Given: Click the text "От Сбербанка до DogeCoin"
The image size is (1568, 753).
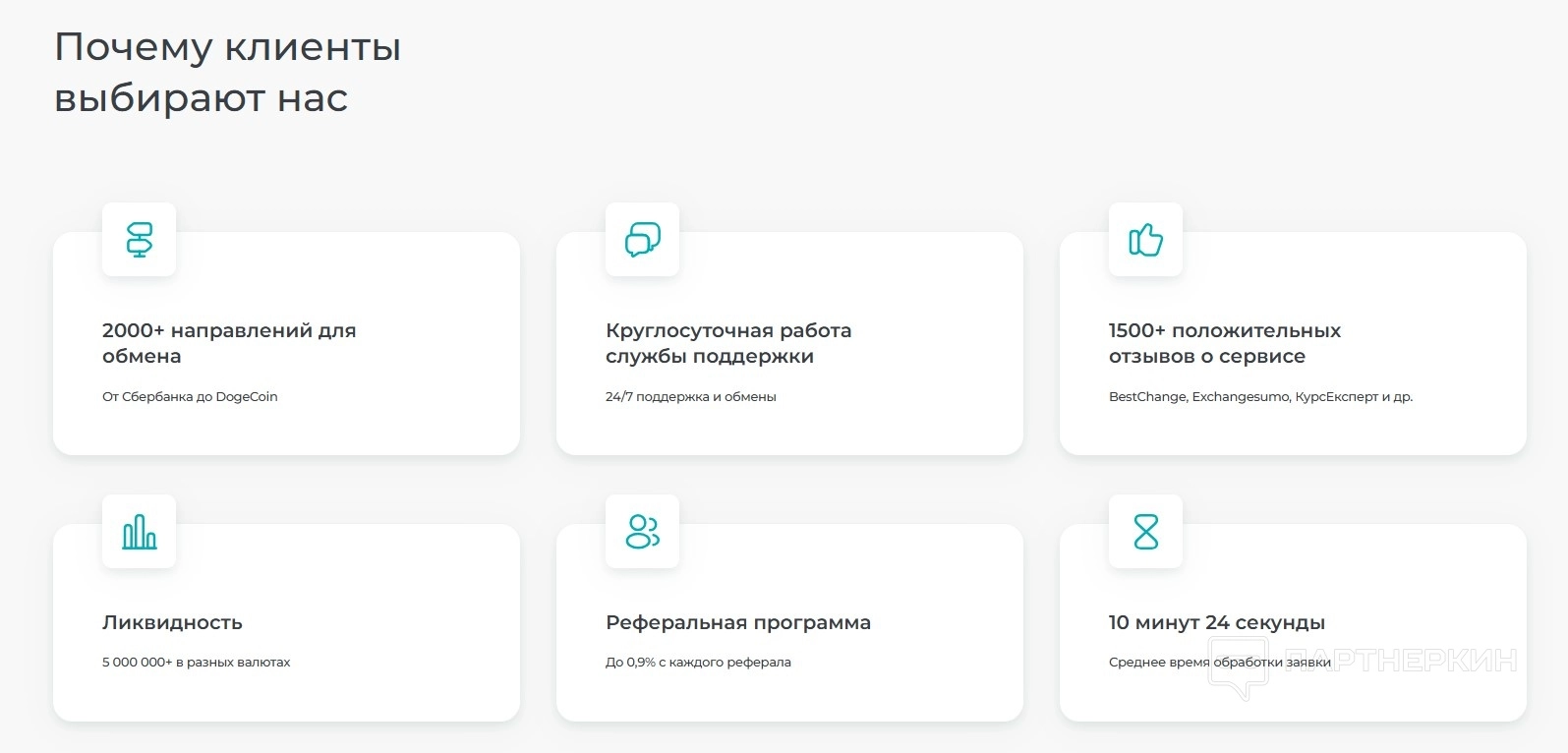Looking at the screenshot, I should (190, 397).
